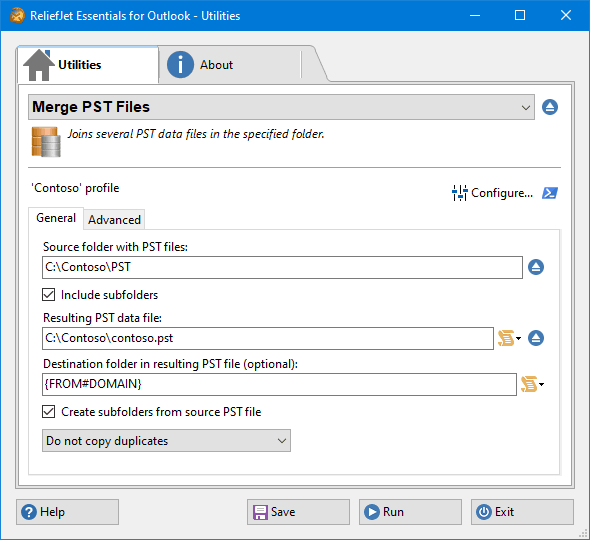Image resolution: width=590 pixels, height=540 pixels.
Task: Open the macro scroll menu for destination folder
Action: click(x=532, y=384)
